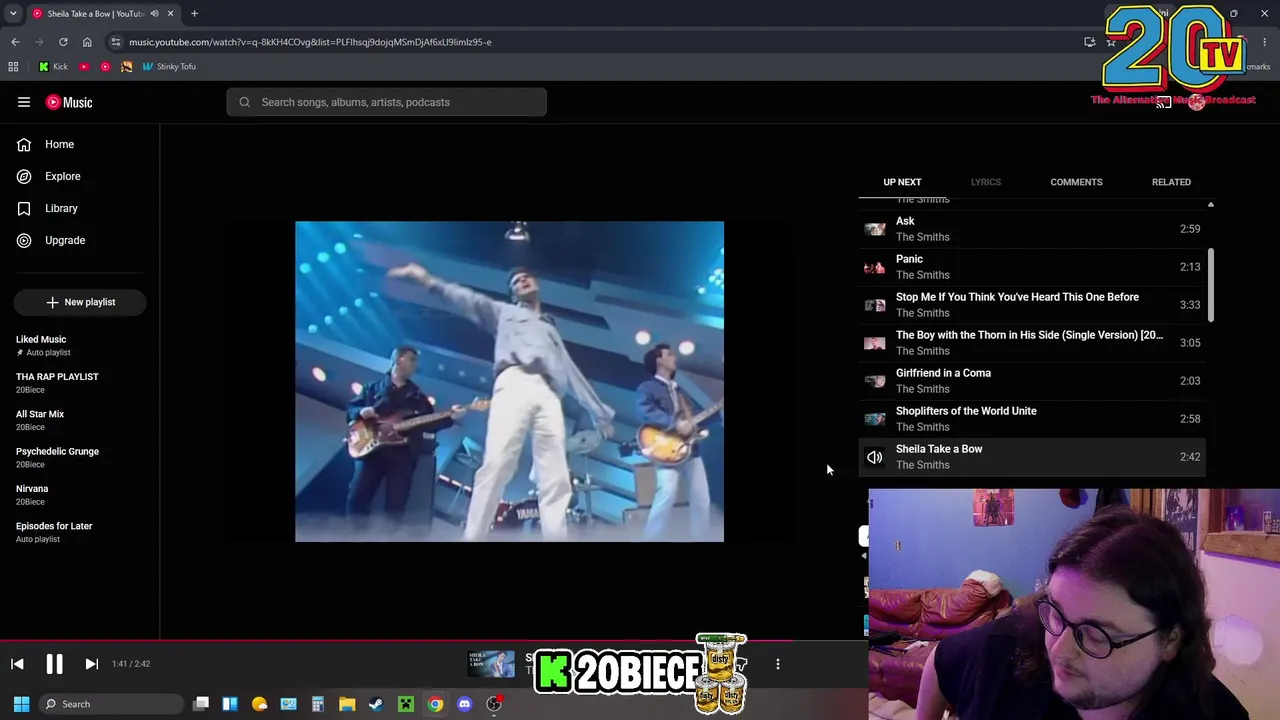Play 'Panic' from the queue

coord(1032,267)
